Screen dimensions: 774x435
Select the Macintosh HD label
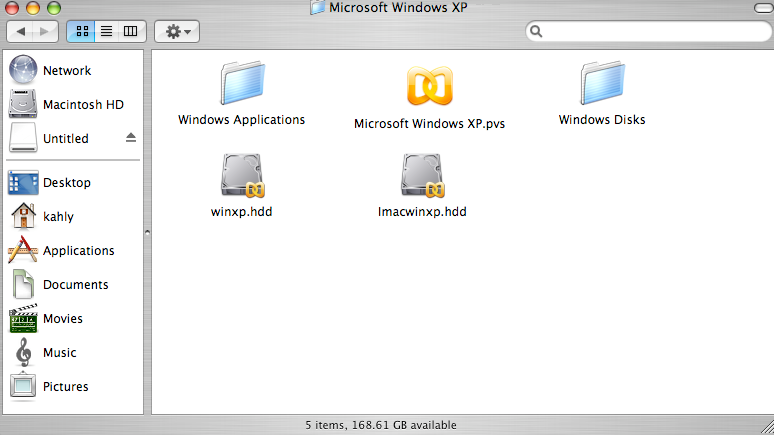(x=83, y=105)
